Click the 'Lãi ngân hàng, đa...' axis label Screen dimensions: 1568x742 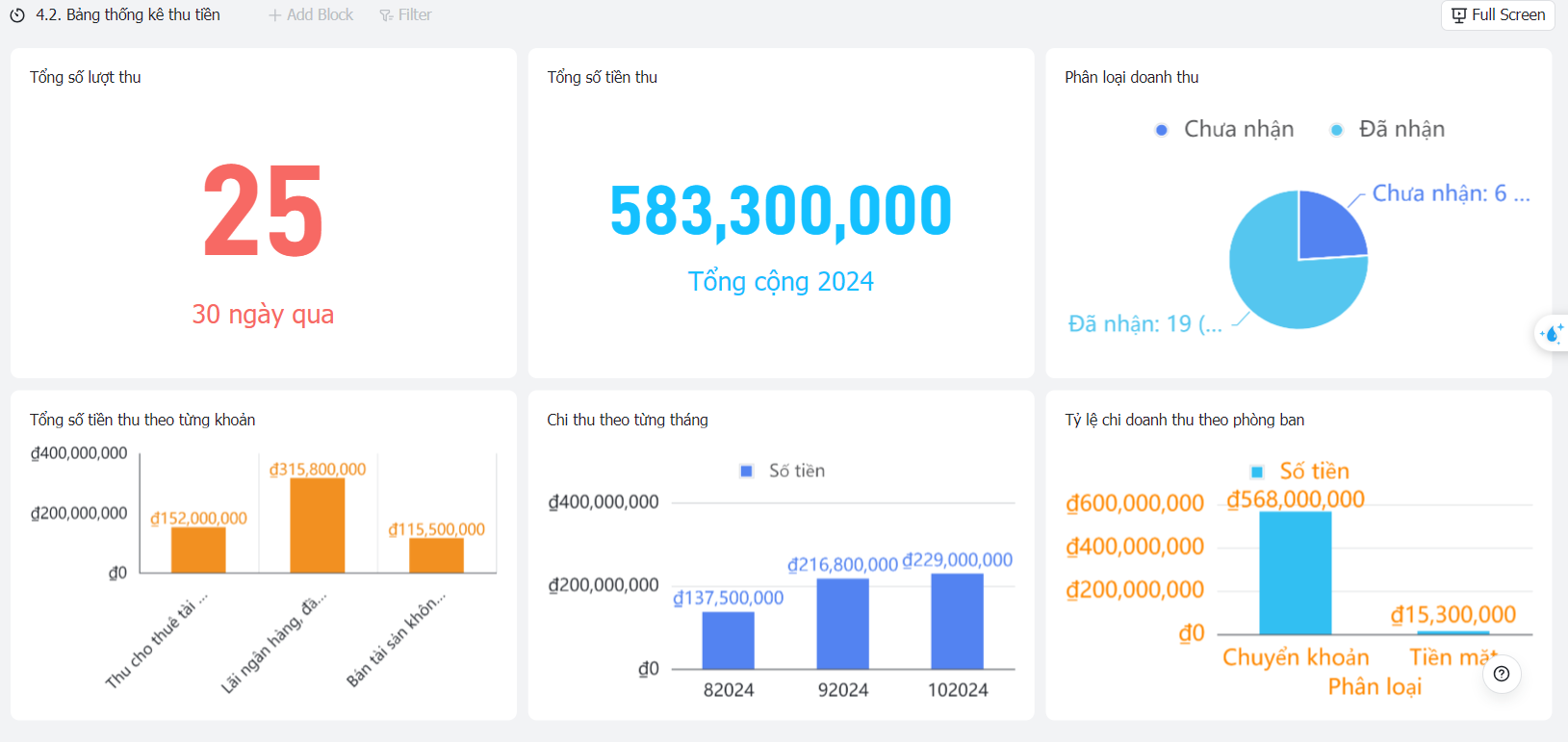point(274,643)
